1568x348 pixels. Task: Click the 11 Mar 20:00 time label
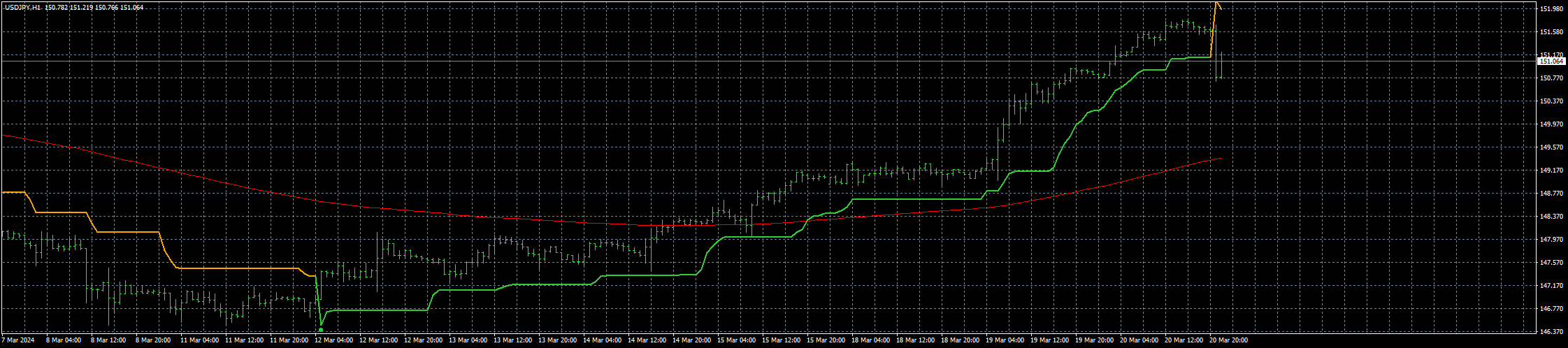[289, 341]
